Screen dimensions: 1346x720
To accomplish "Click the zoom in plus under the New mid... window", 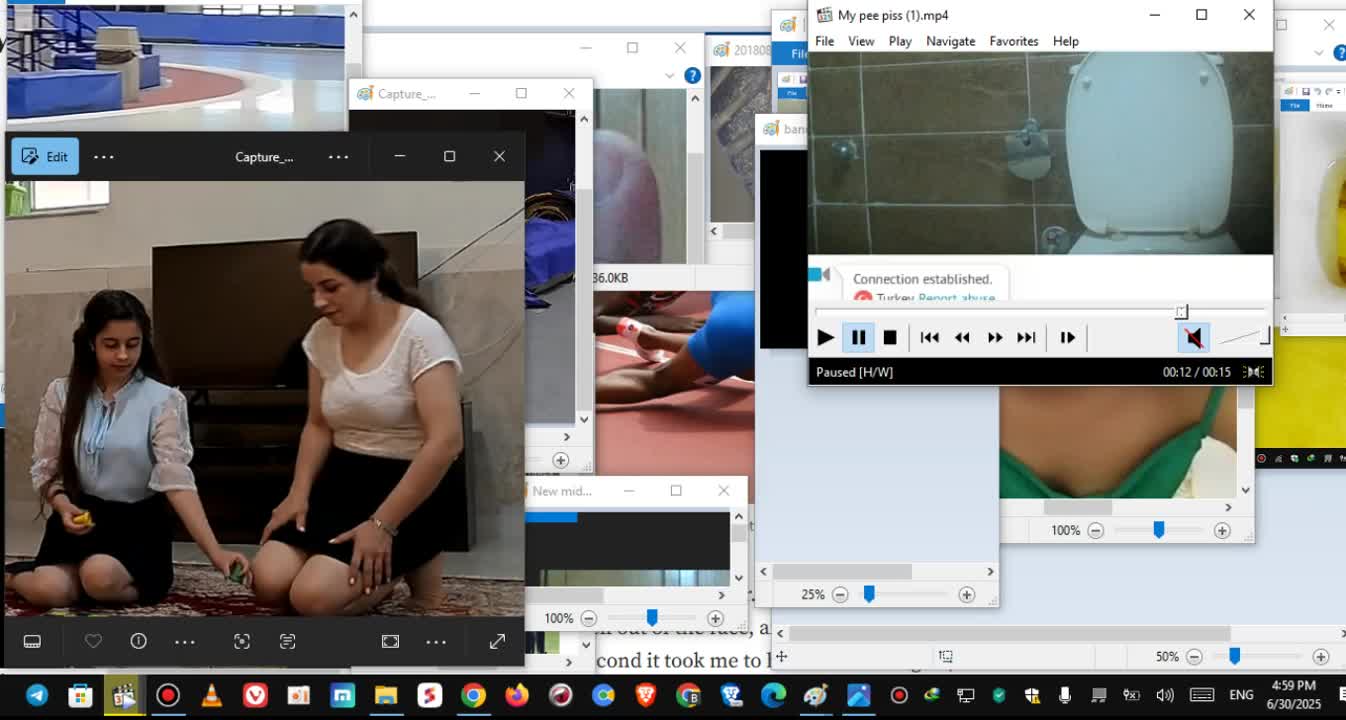I will point(715,619).
